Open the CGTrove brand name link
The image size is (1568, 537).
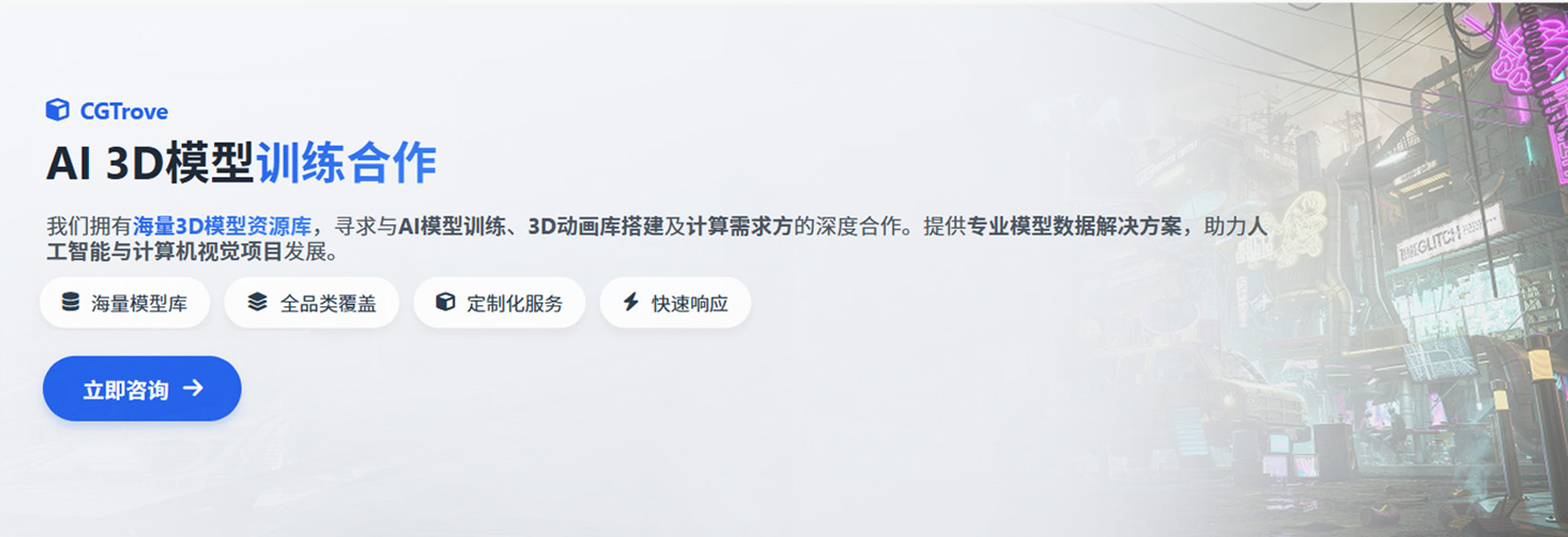[123, 112]
